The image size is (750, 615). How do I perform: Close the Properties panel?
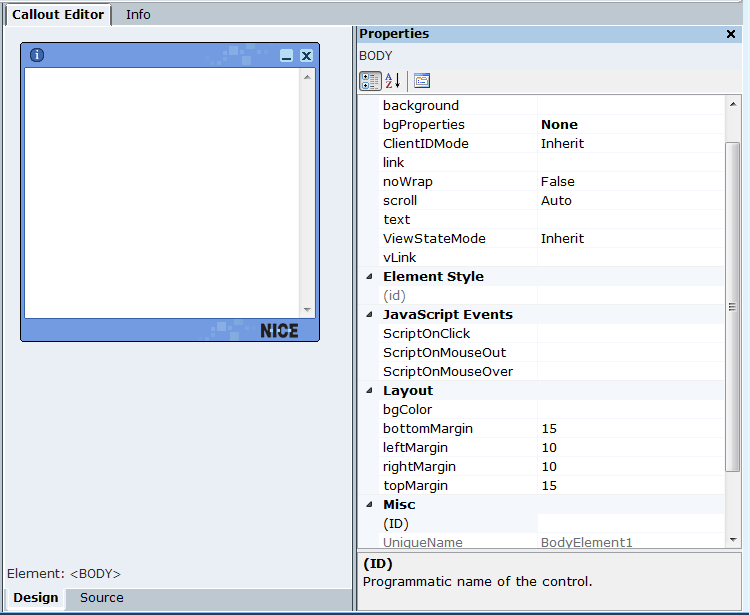tap(731, 34)
